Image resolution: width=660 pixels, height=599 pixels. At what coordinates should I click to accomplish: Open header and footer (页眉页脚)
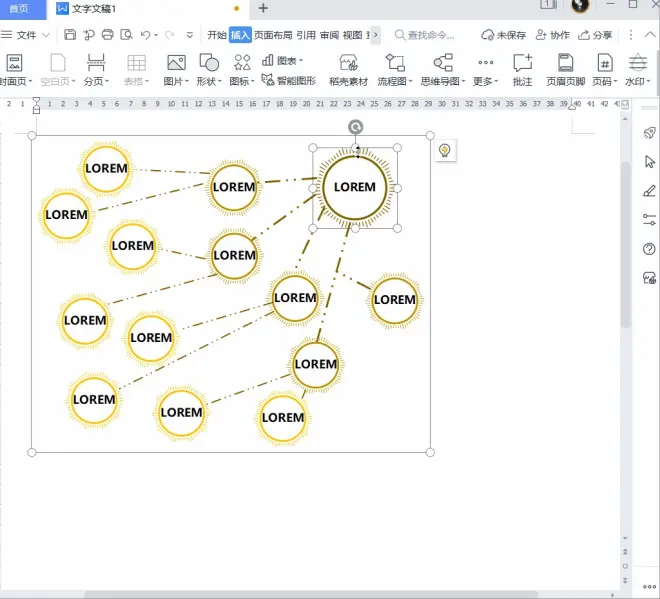click(x=565, y=70)
